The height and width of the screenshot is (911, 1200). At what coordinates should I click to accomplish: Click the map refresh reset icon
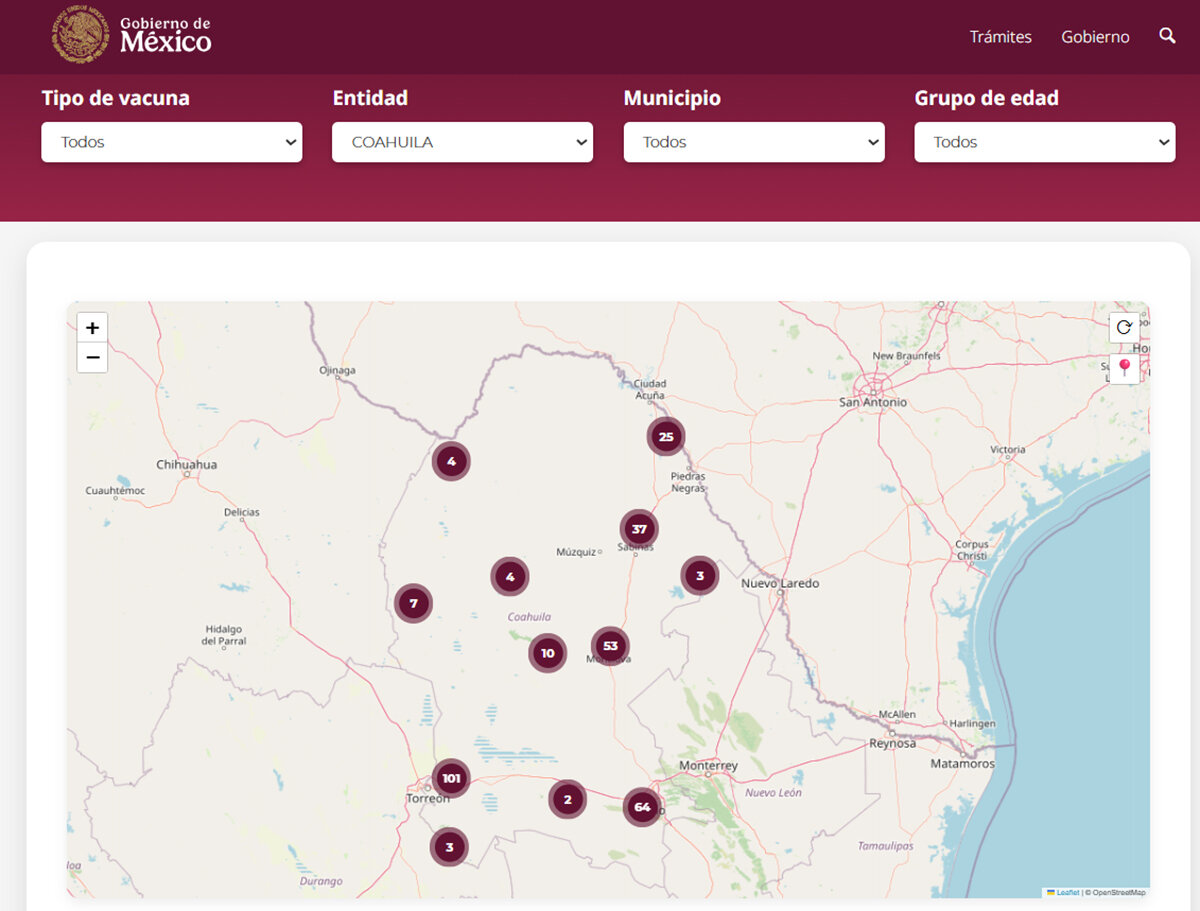(1124, 328)
